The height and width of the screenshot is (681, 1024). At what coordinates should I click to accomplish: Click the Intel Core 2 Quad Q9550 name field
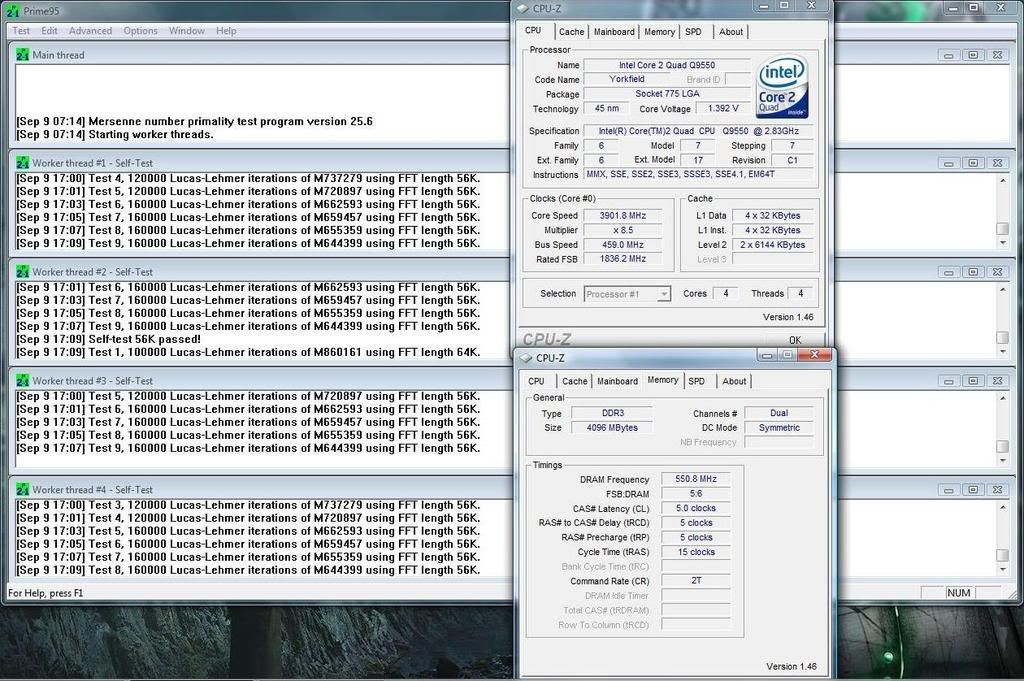(667, 65)
